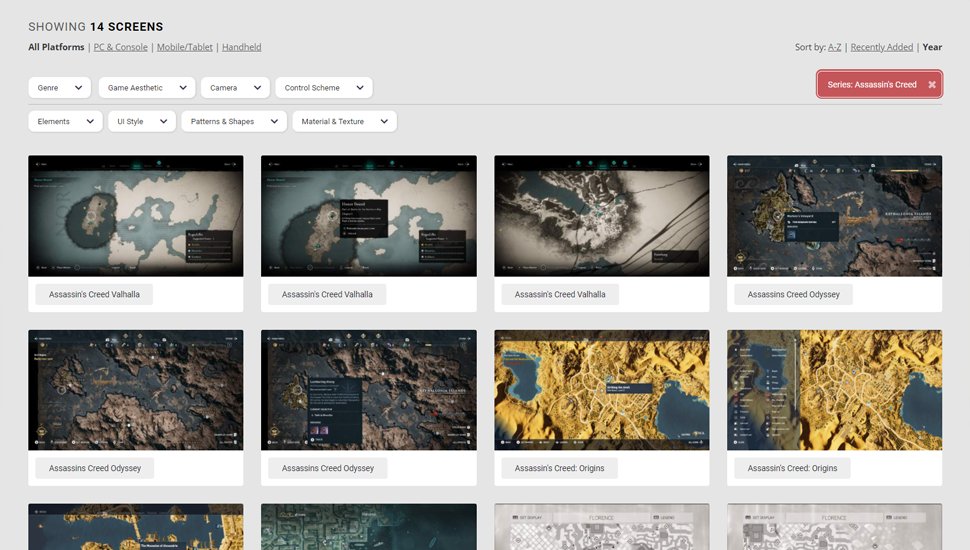Filter by Handheld platform
The width and height of the screenshot is (970, 550).
(x=241, y=47)
